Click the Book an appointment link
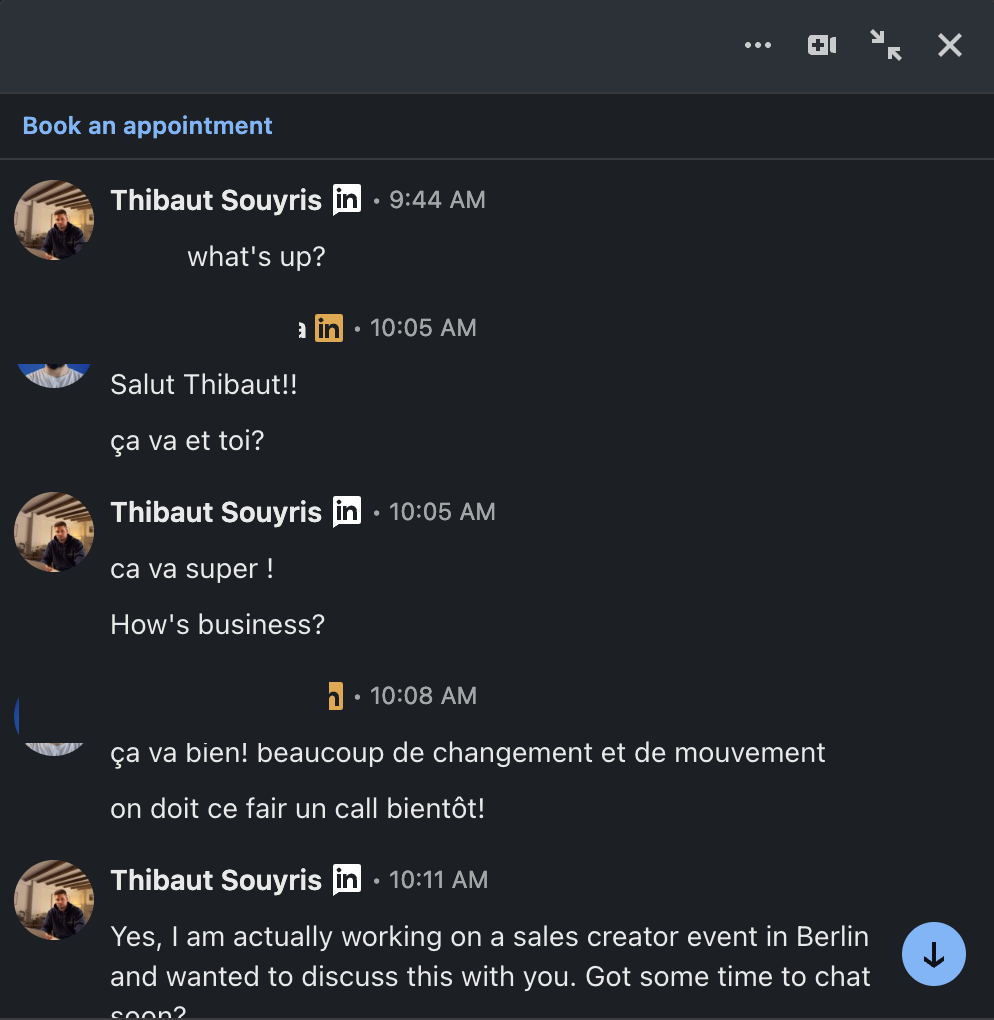 point(147,126)
